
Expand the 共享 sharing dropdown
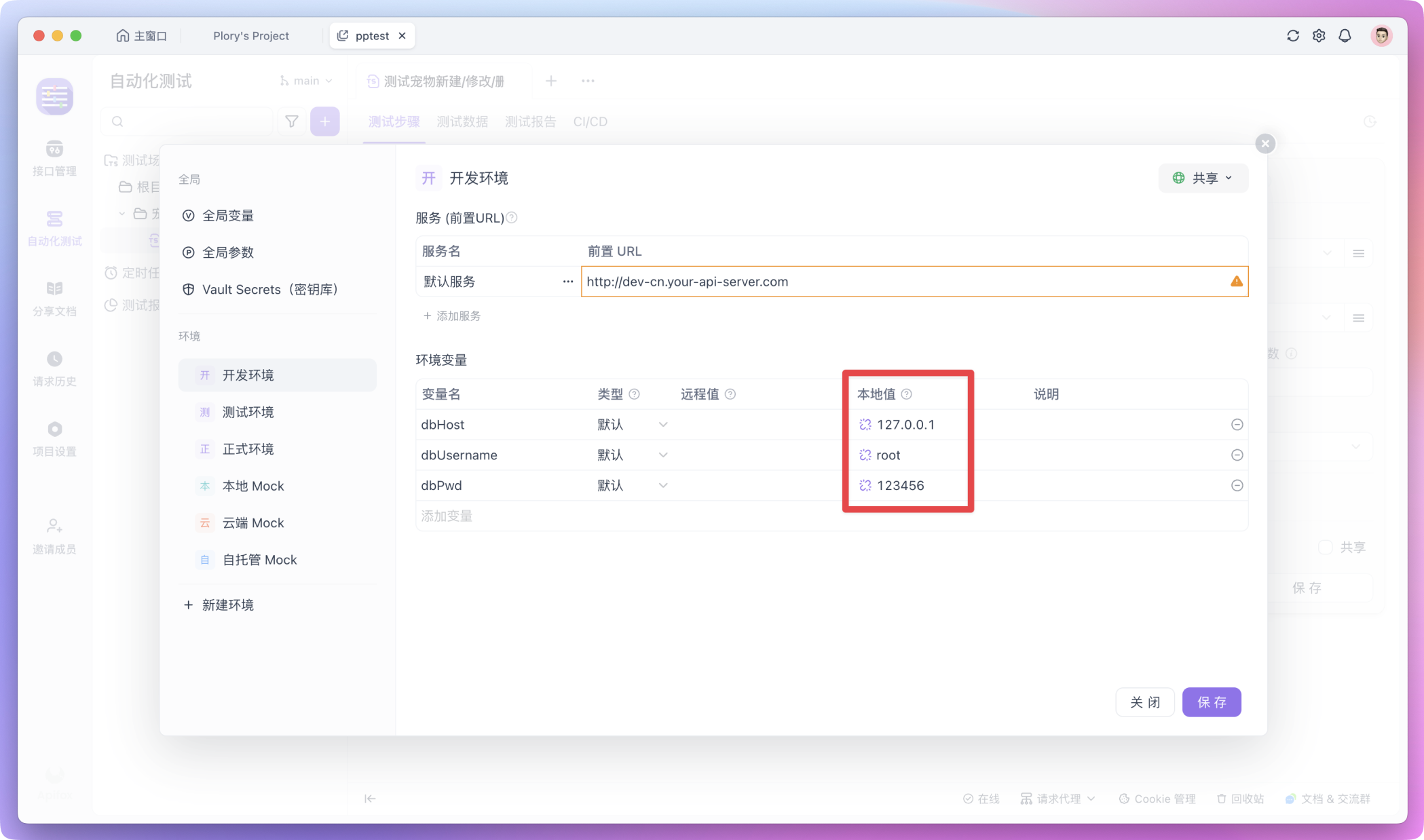point(1203,178)
